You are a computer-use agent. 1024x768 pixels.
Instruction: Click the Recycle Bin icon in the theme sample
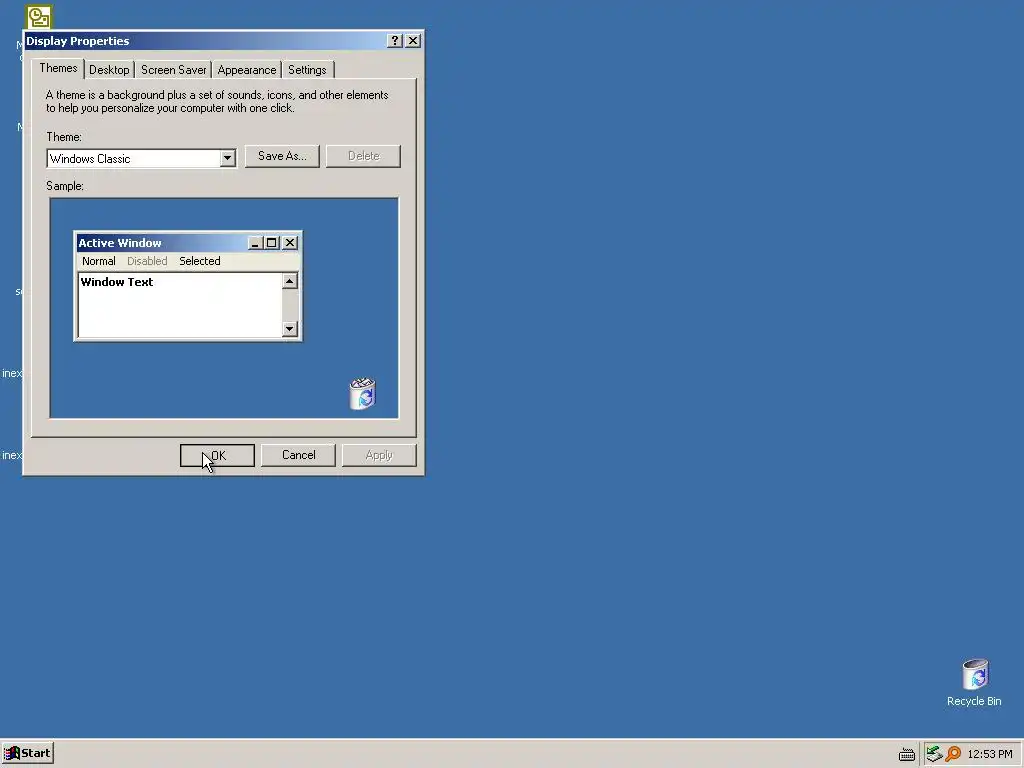(x=362, y=393)
